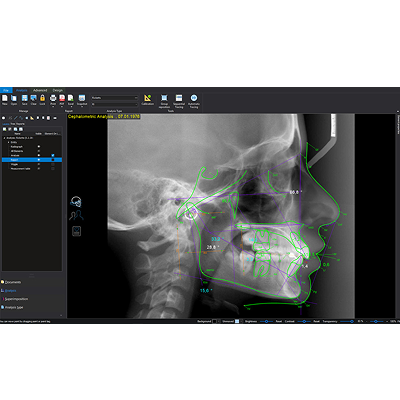
Task: Open the analysis type top dropdown
Action: coord(114,98)
